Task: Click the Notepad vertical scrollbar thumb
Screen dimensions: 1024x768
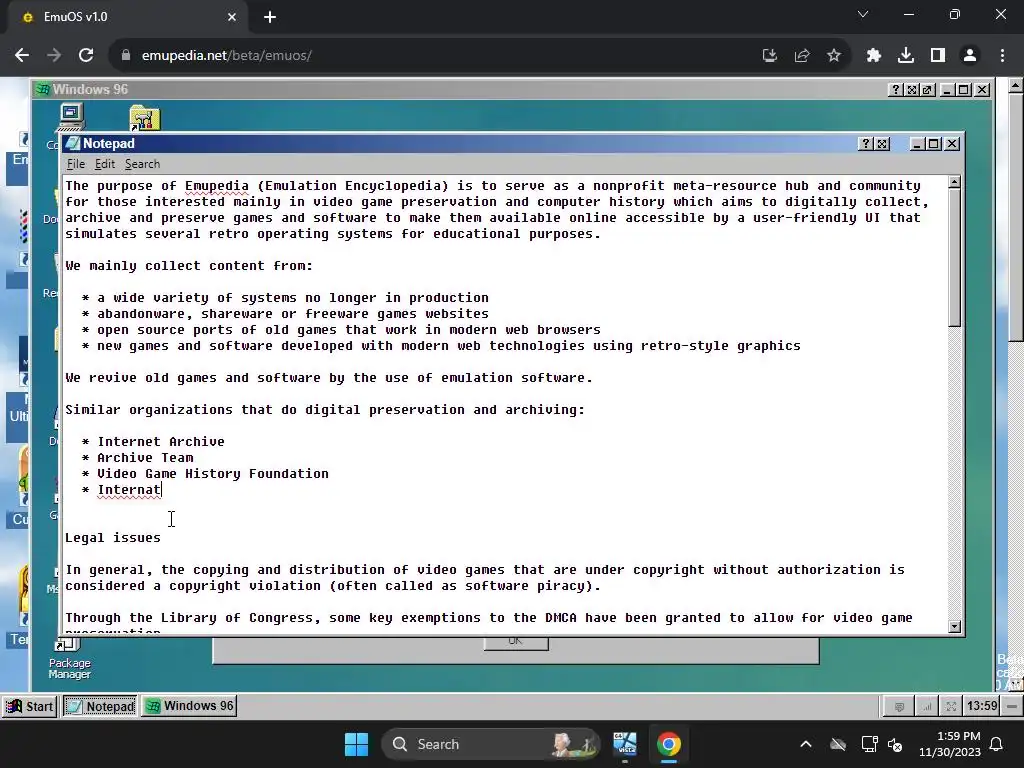Action: coord(954,258)
